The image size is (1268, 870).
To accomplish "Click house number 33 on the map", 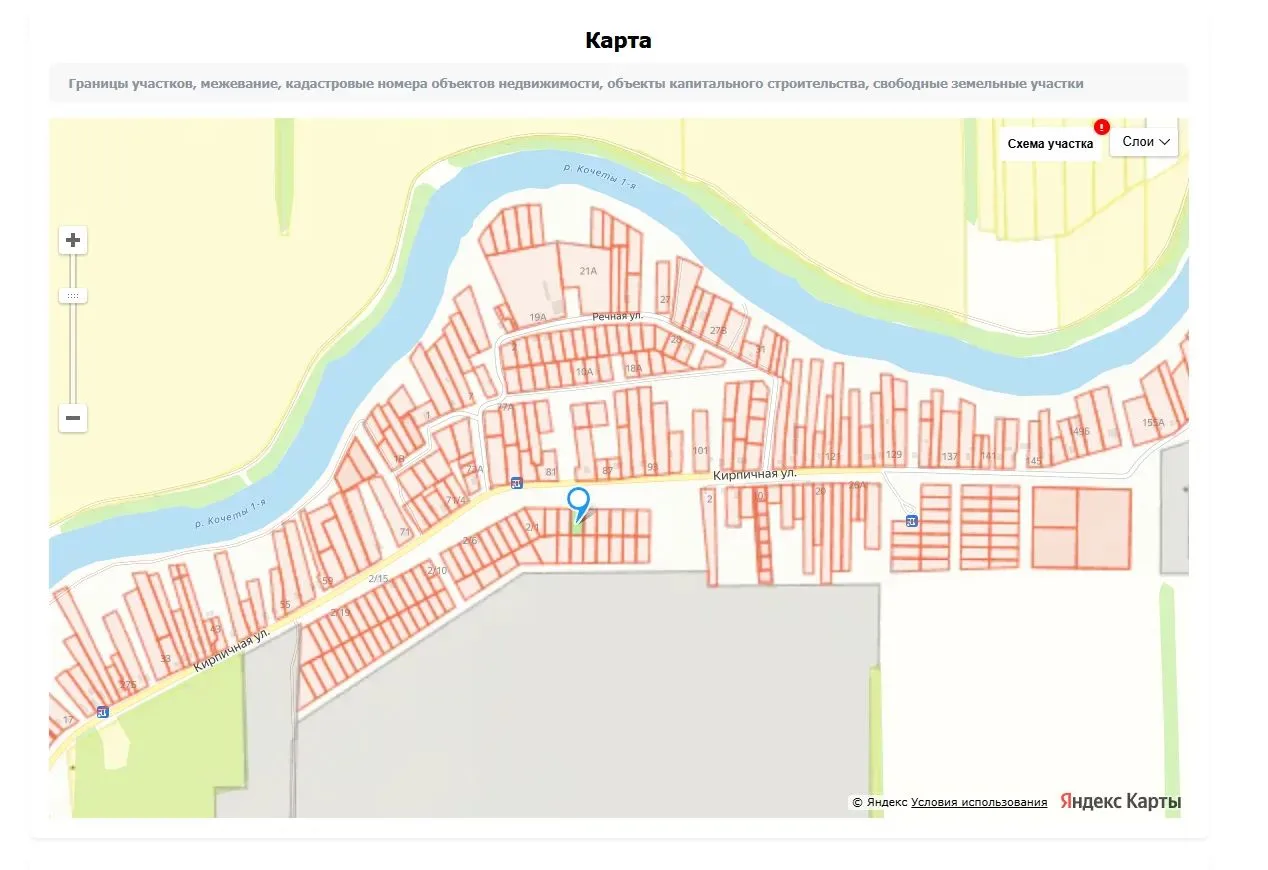I will [x=165, y=659].
